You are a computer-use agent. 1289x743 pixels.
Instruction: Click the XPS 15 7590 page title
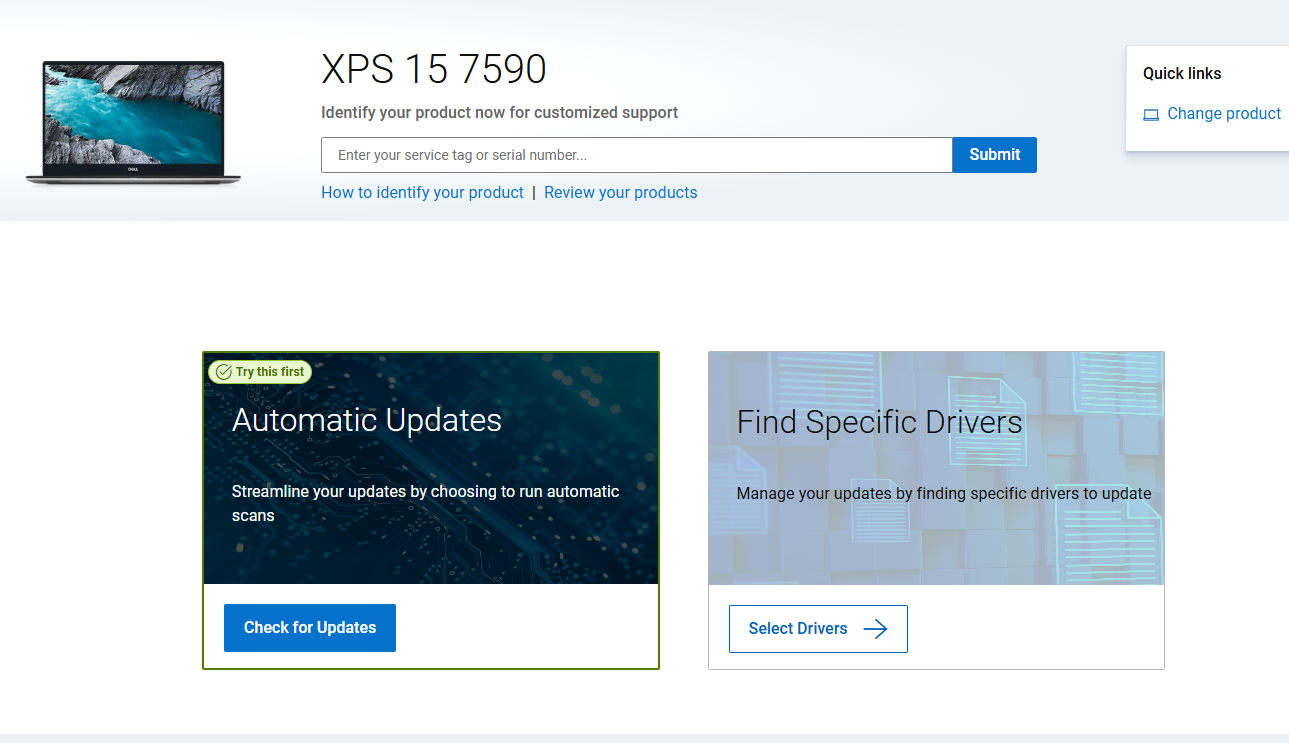pos(433,70)
